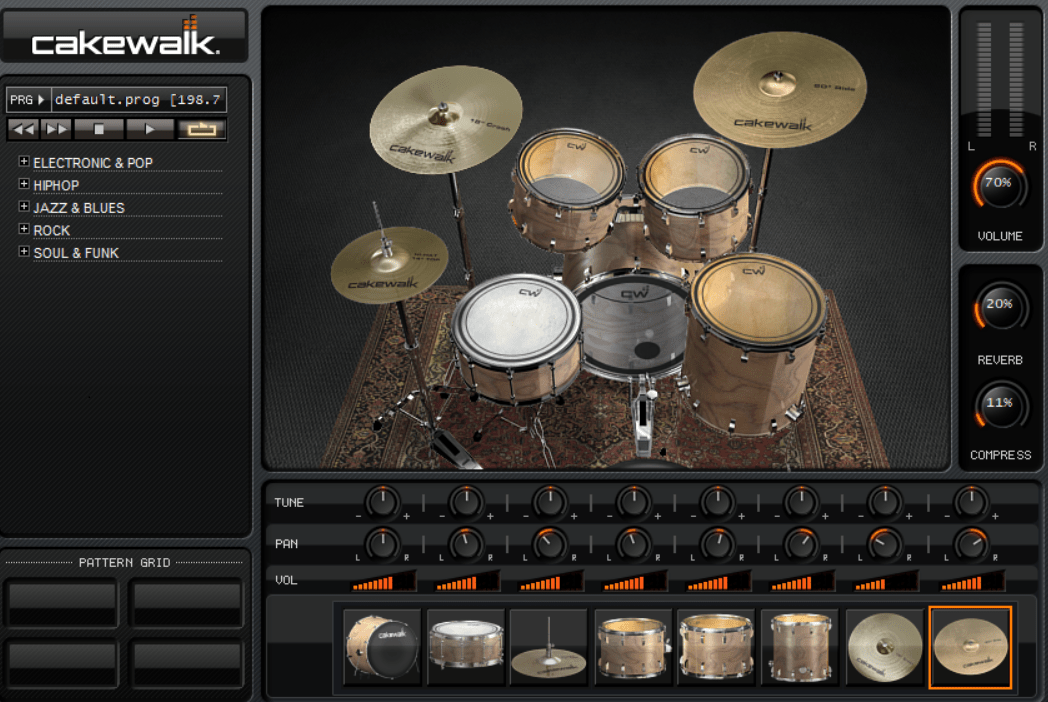1048x702 pixels.
Task: Click the REVERB knob at 20%
Action: [1000, 306]
